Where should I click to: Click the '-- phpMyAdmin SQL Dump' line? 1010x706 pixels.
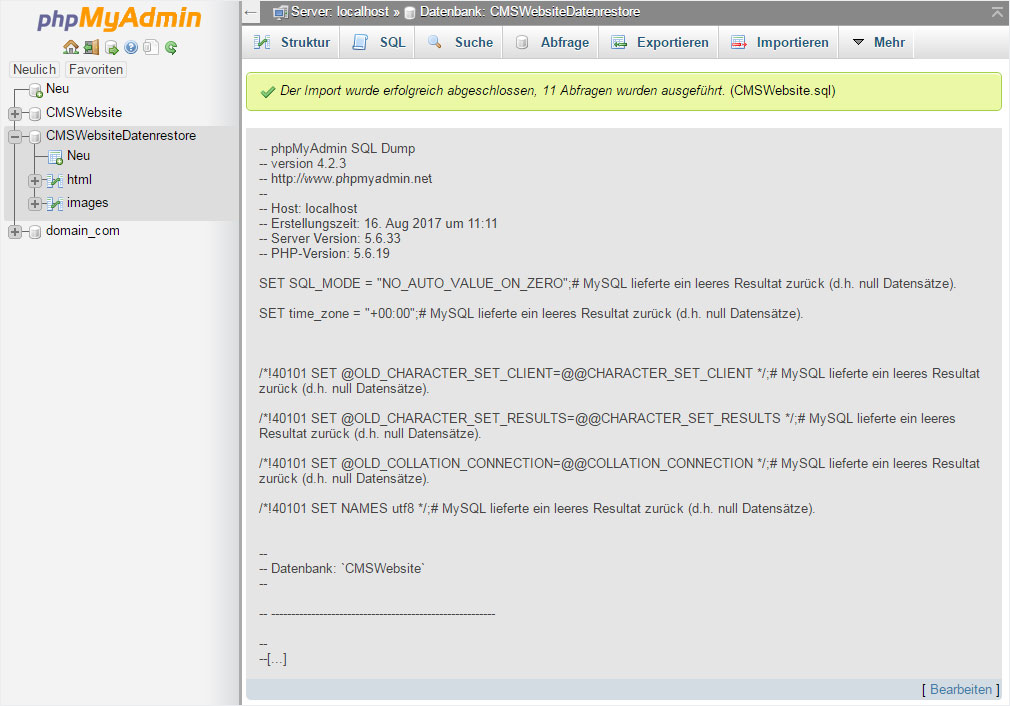337,148
